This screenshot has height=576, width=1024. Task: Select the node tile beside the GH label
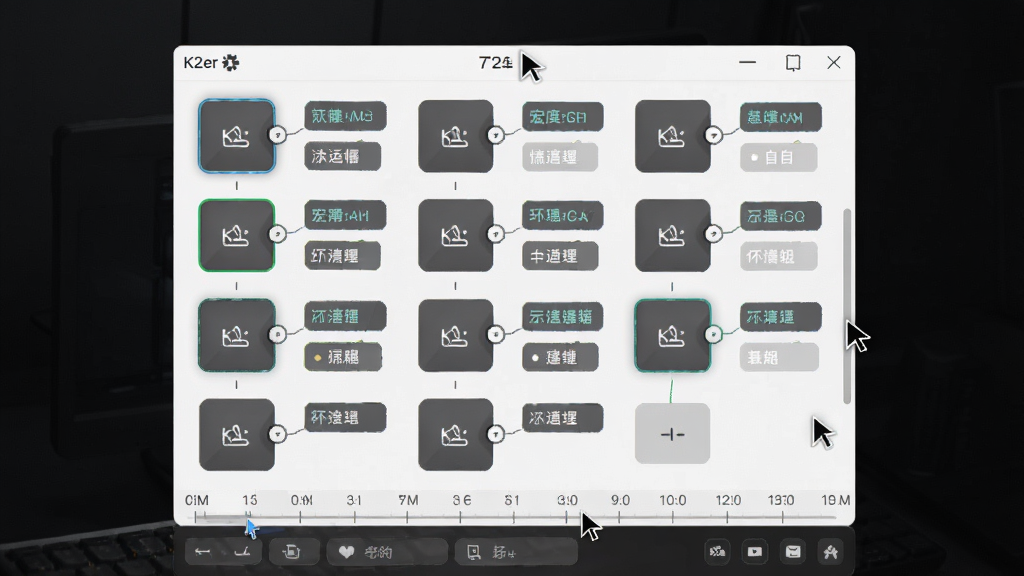point(456,136)
